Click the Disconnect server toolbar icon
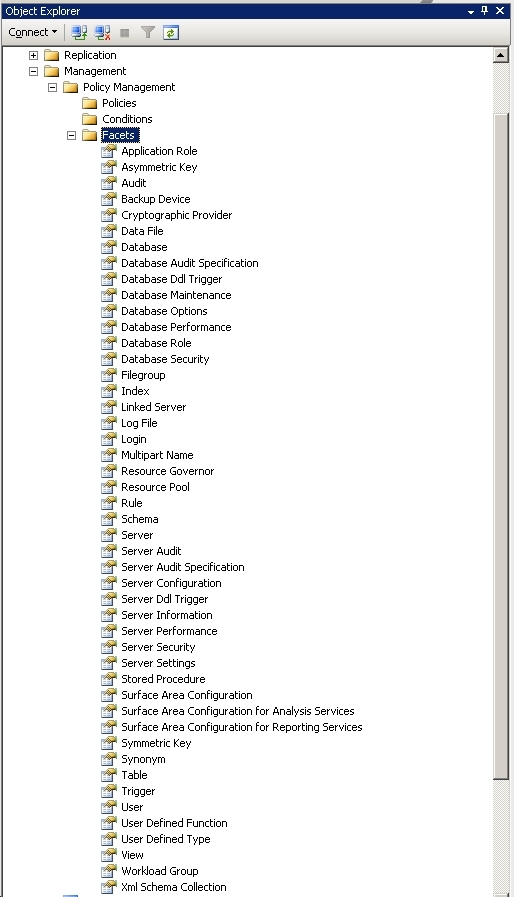The image size is (514, 897). point(102,33)
